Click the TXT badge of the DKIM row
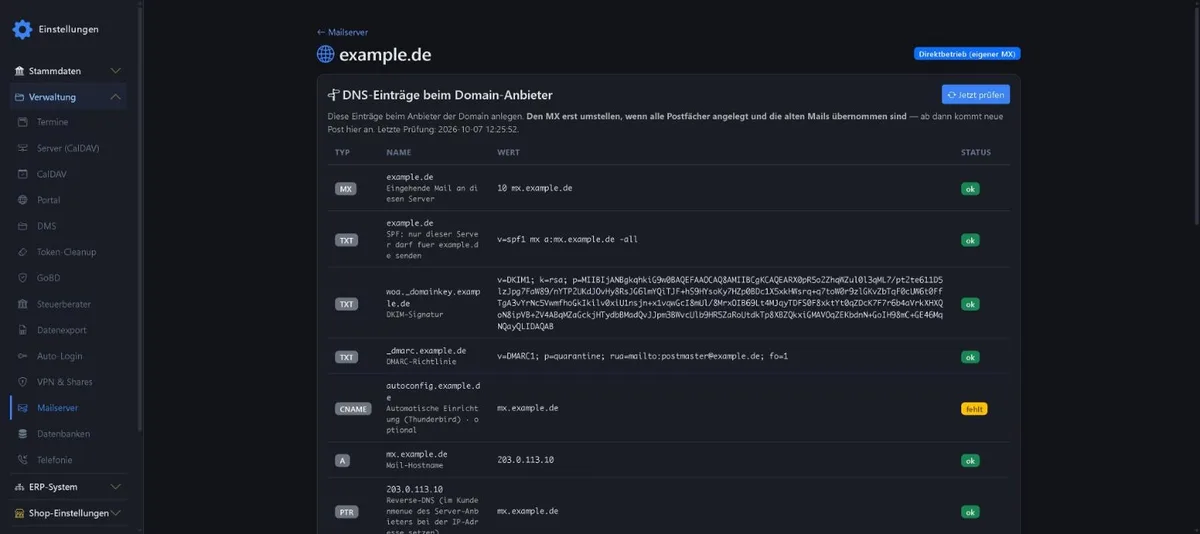The height and width of the screenshot is (534, 1200). coord(346,304)
